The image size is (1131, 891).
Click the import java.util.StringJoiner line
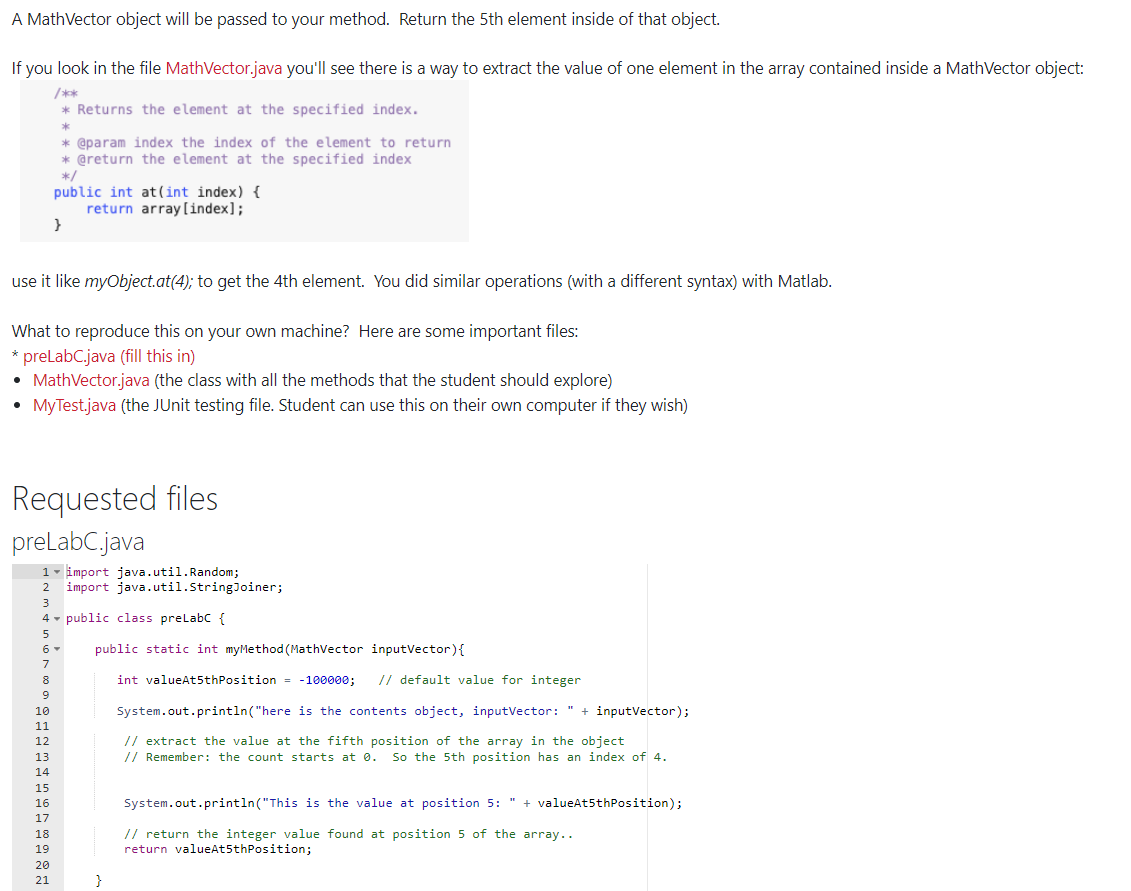(175, 586)
